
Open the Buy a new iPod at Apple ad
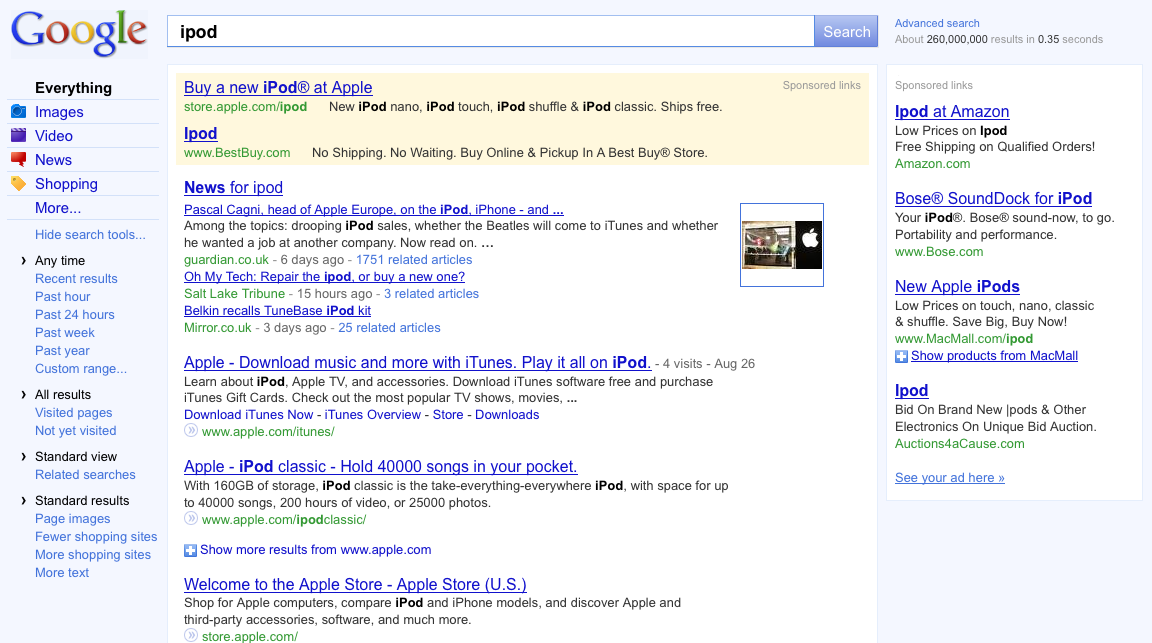coord(278,87)
